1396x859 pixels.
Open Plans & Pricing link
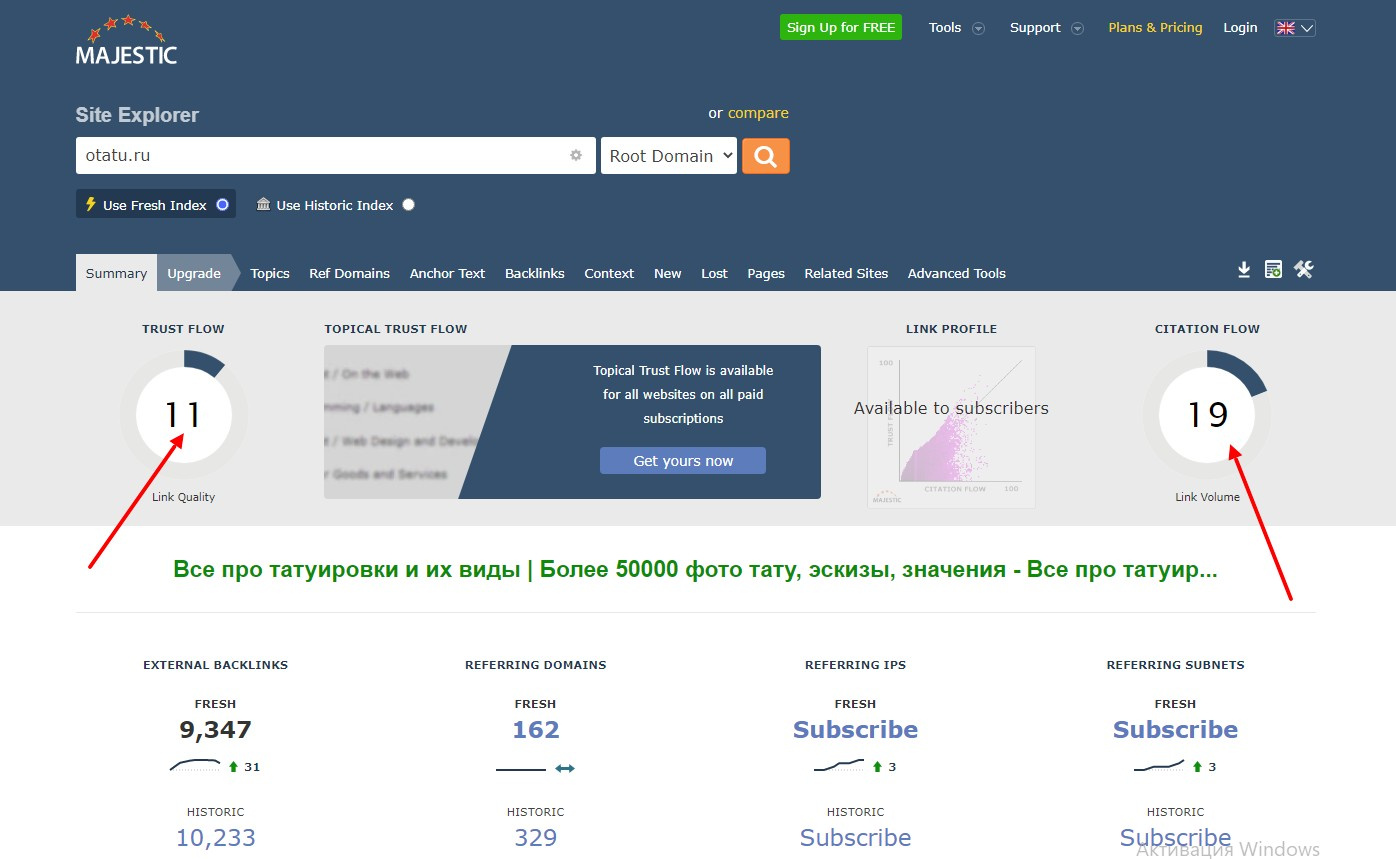tap(1155, 28)
